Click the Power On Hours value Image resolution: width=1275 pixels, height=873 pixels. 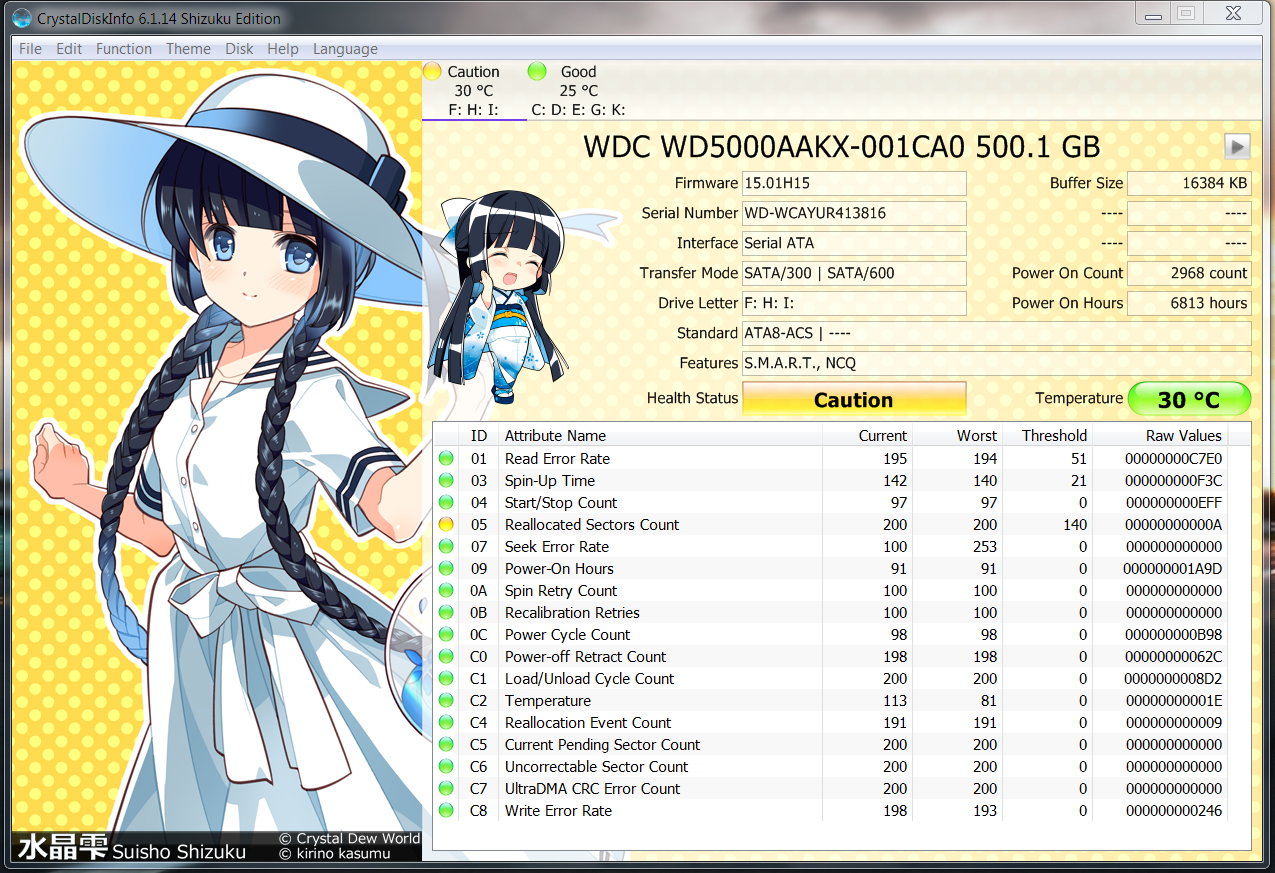pyautogui.click(x=1189, y=303)
